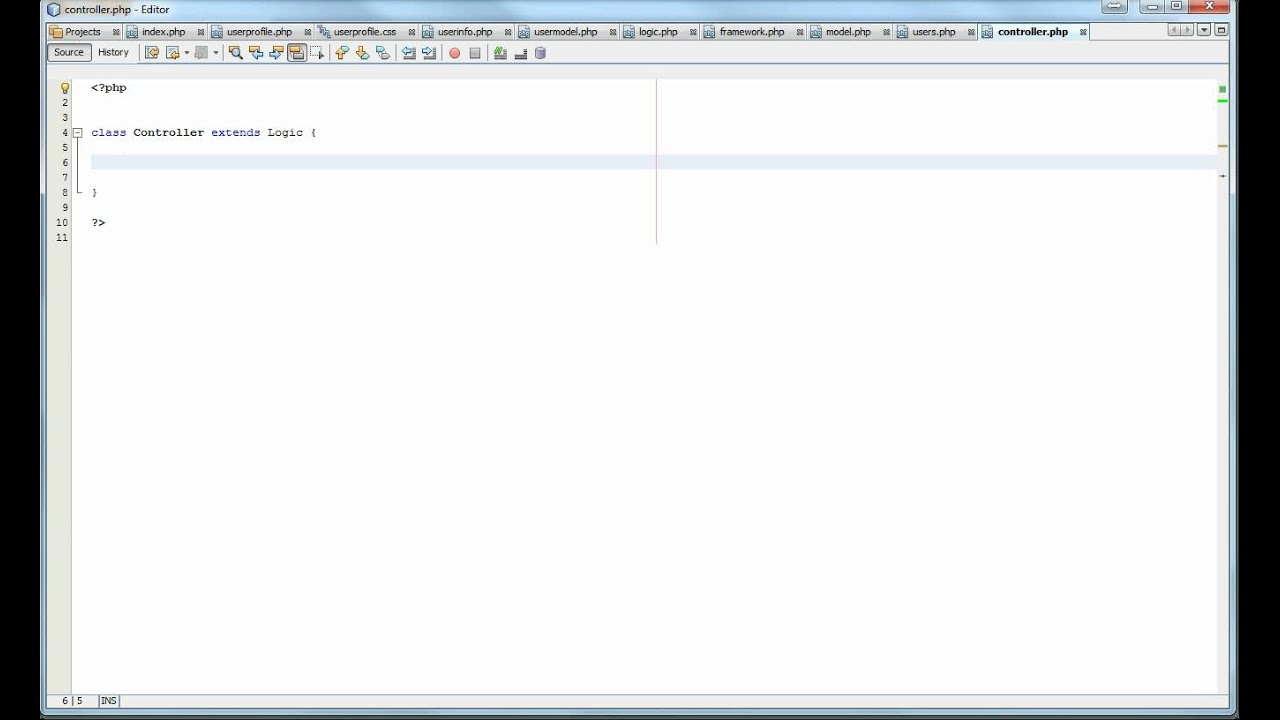
Task: Click the '?>' closing tag text
Action: click(x=98, y=222)
